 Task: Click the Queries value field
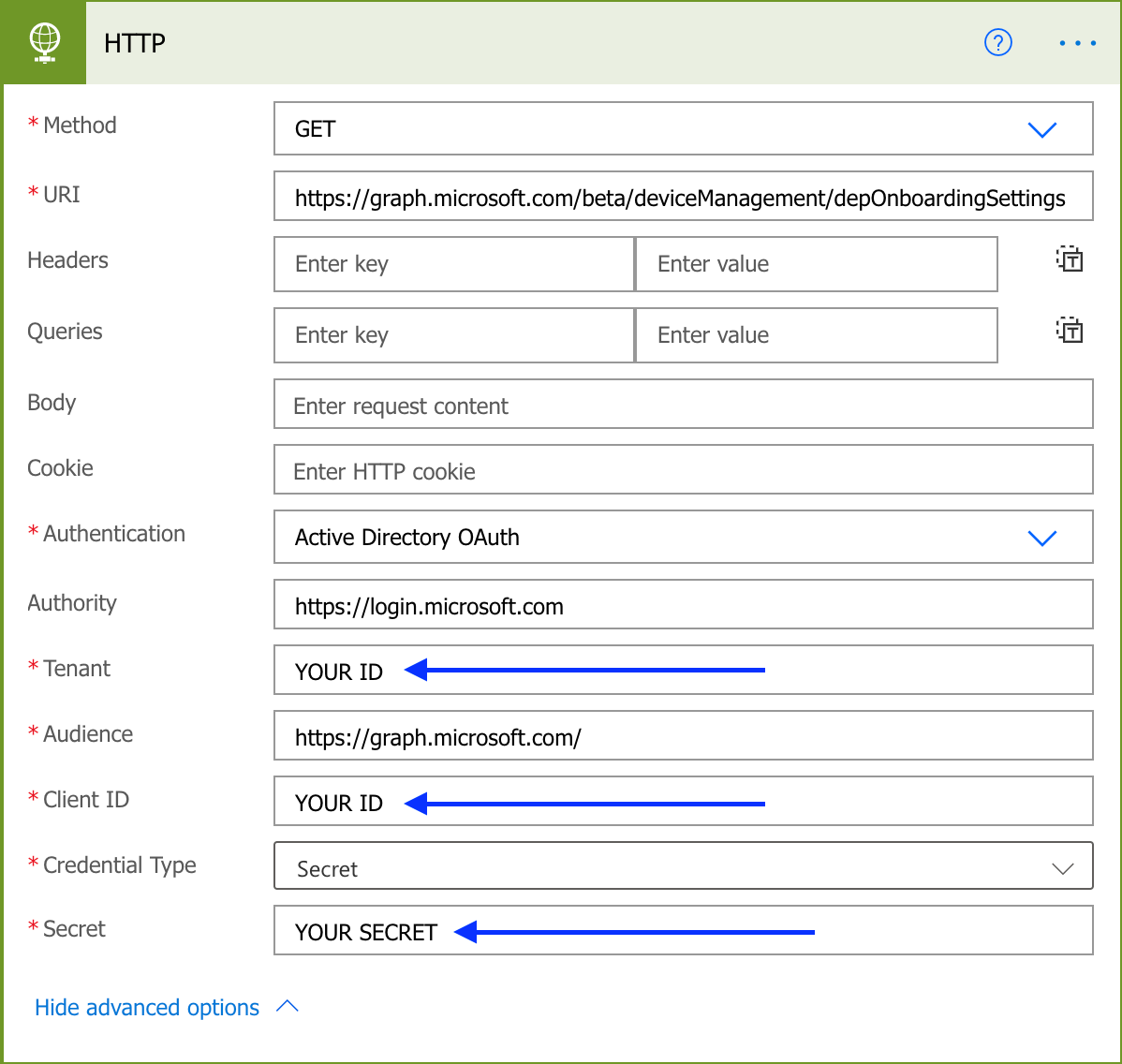(816, 335)
